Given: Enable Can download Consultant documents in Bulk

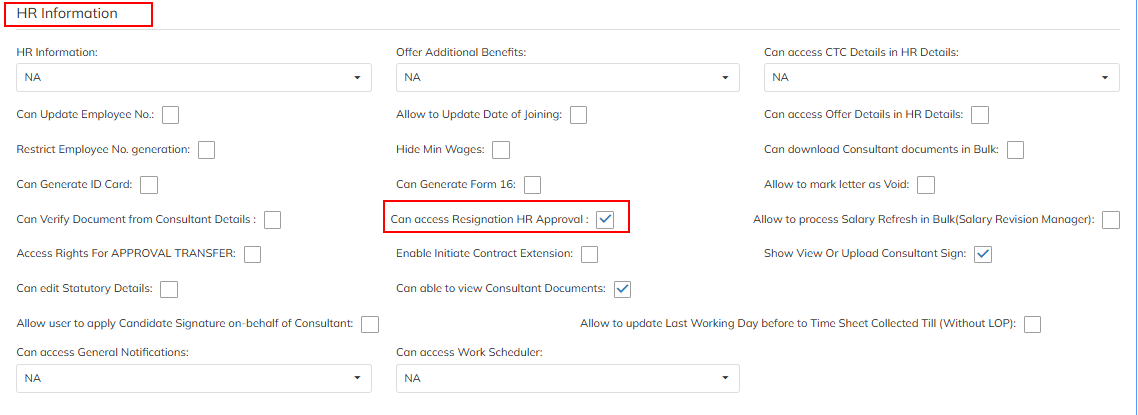Looking at the screenshot, I should click(1016, 150).
